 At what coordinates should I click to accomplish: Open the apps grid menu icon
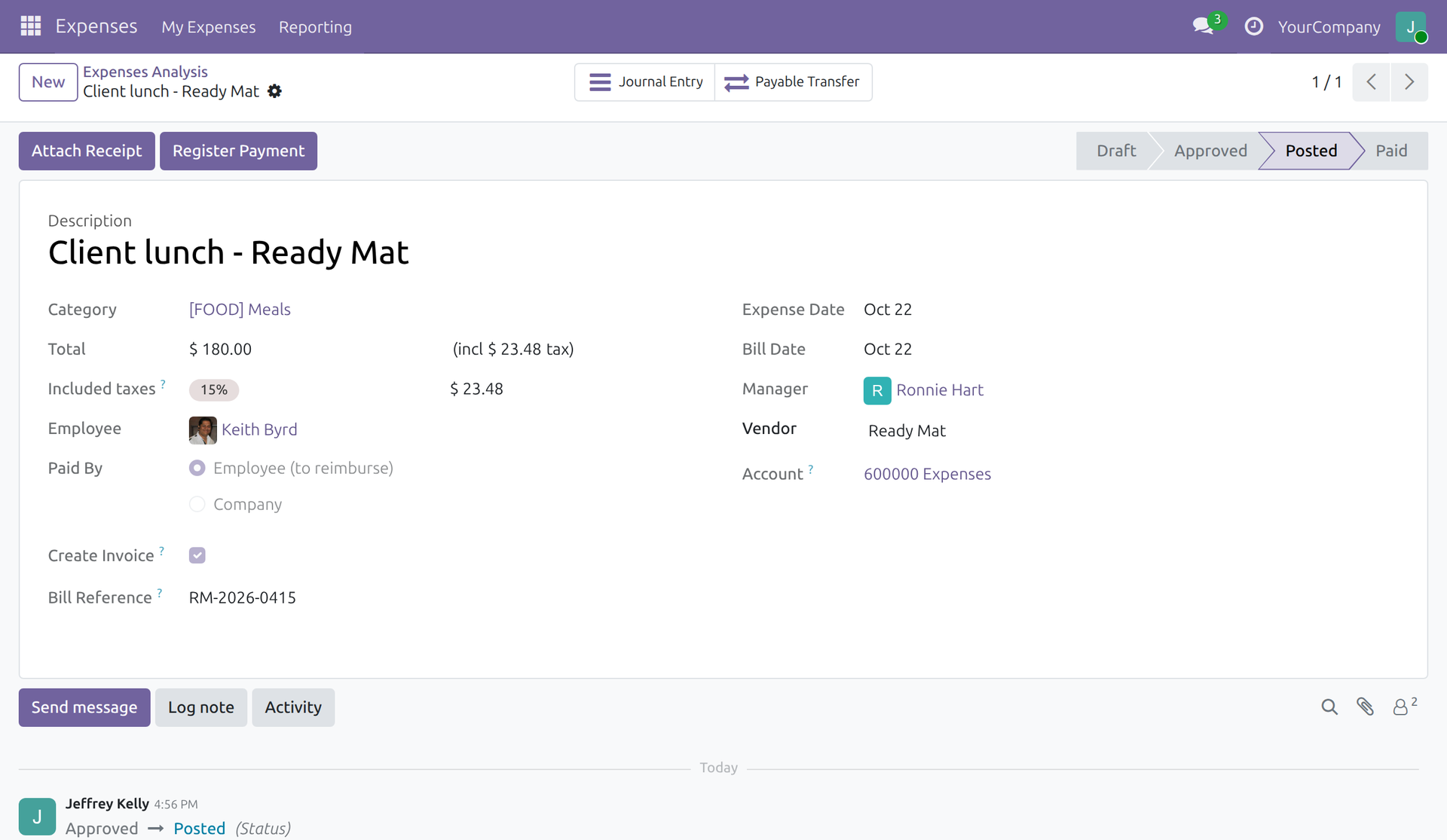(x=30, y=26)
